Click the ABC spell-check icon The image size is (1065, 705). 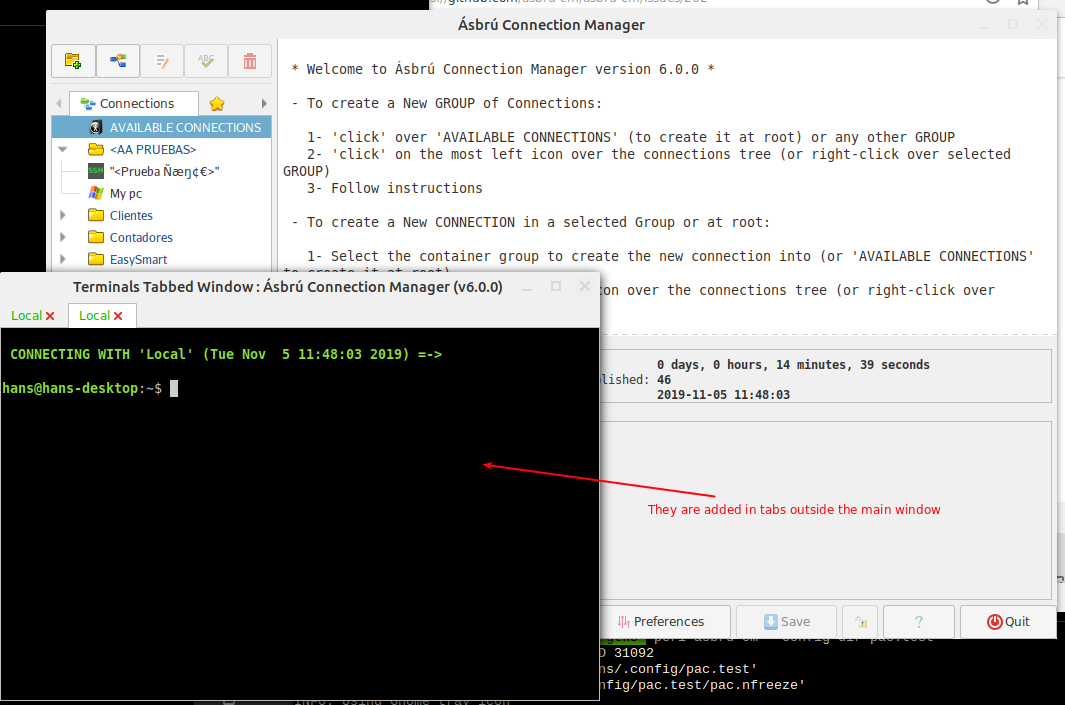coord(205,61)
